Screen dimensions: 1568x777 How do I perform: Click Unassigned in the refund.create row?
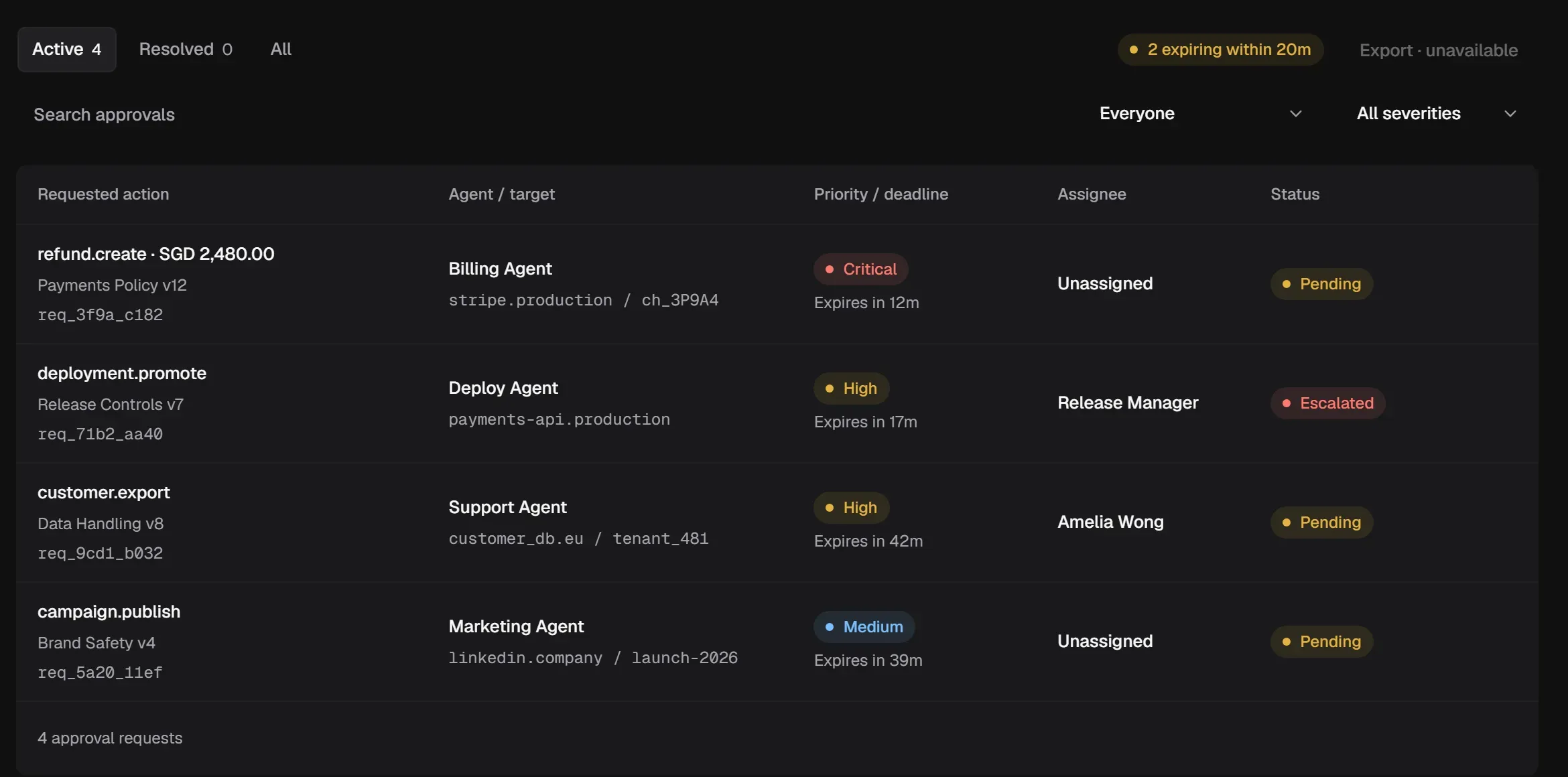pos(1105,283)
